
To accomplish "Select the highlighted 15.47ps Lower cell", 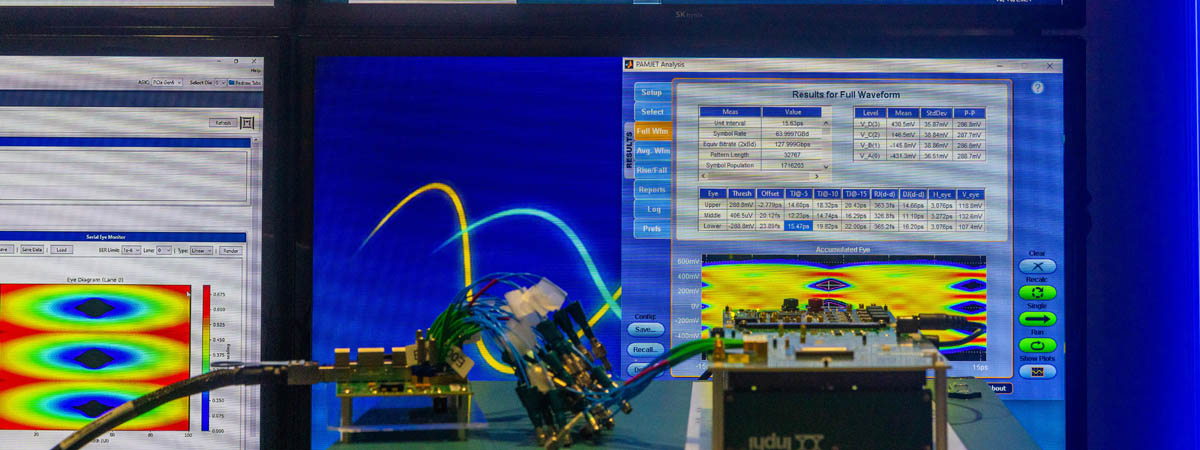I will [799, 227].
